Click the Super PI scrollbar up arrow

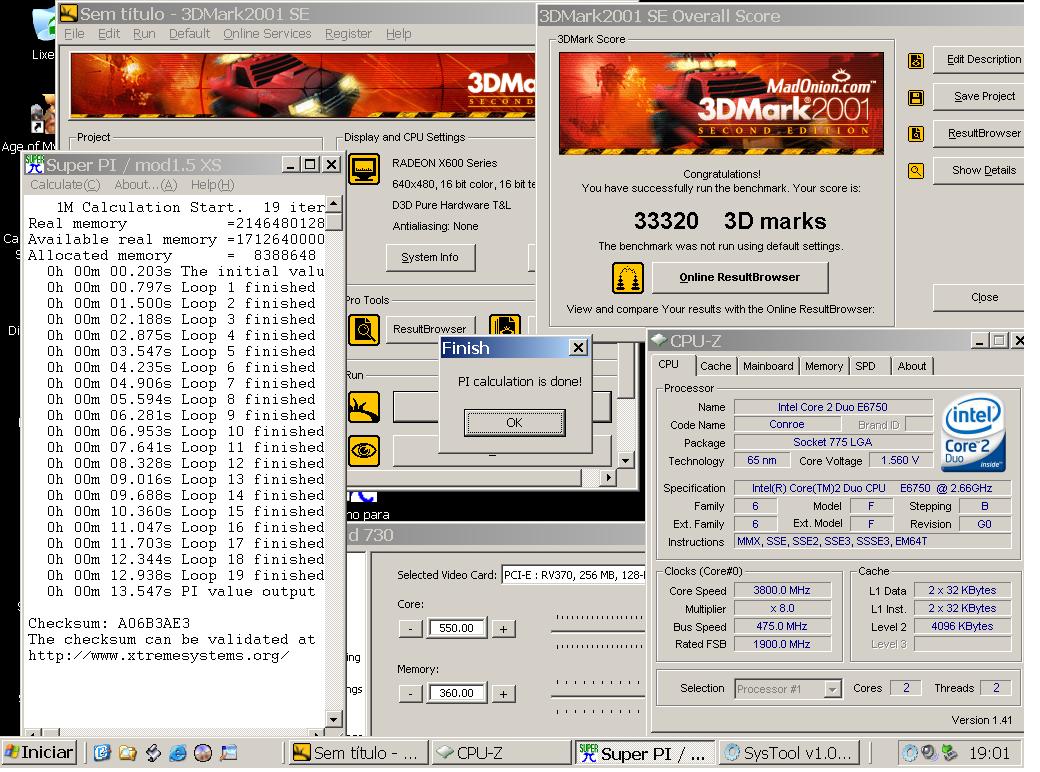[334, 204]
